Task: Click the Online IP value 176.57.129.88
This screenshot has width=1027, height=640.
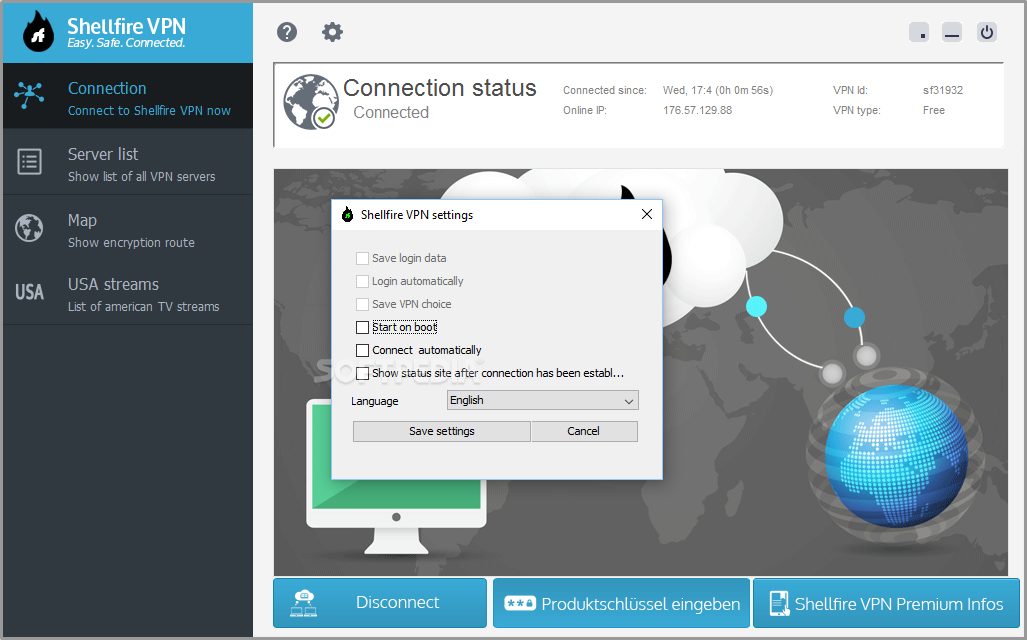Action: (698, 110)
